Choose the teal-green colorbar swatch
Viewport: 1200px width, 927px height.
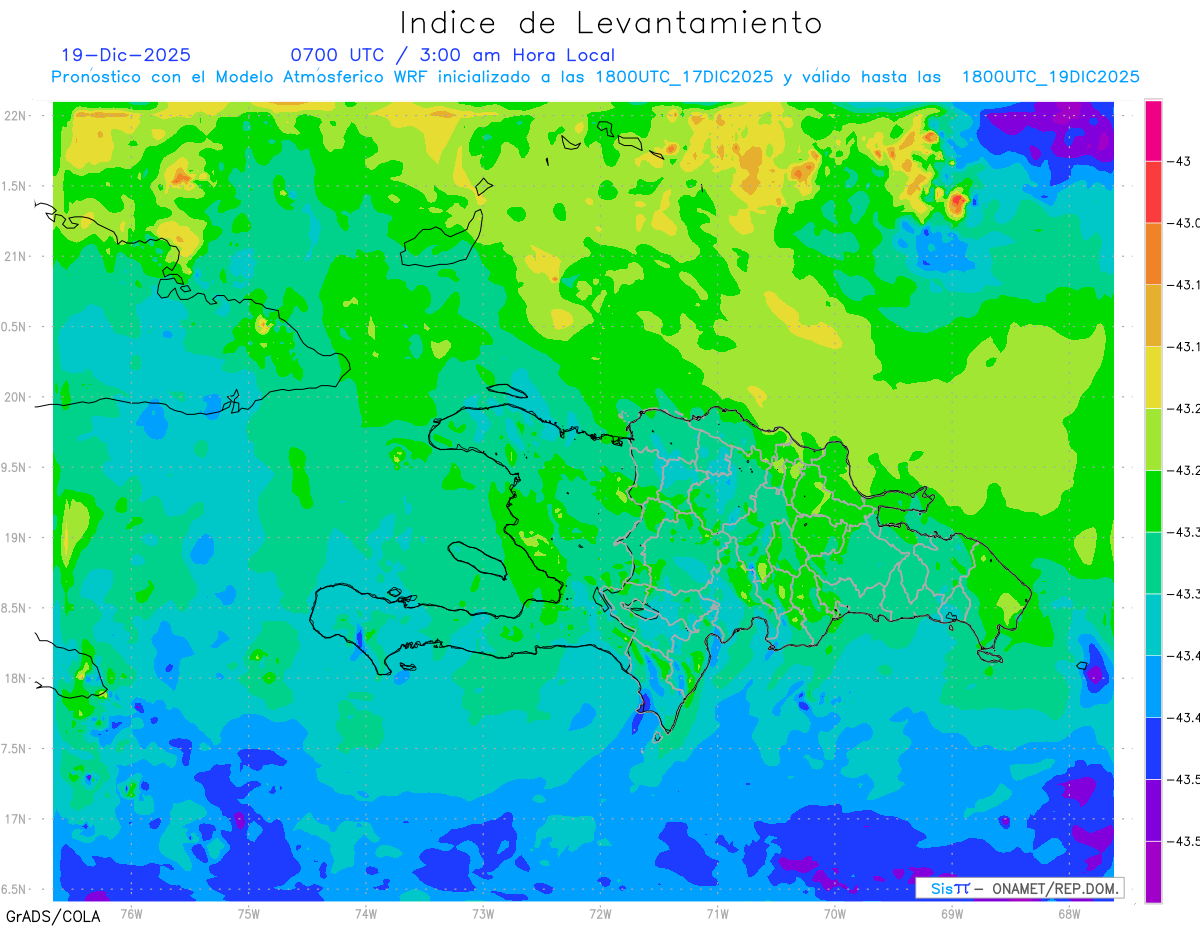coord(1153,563)
